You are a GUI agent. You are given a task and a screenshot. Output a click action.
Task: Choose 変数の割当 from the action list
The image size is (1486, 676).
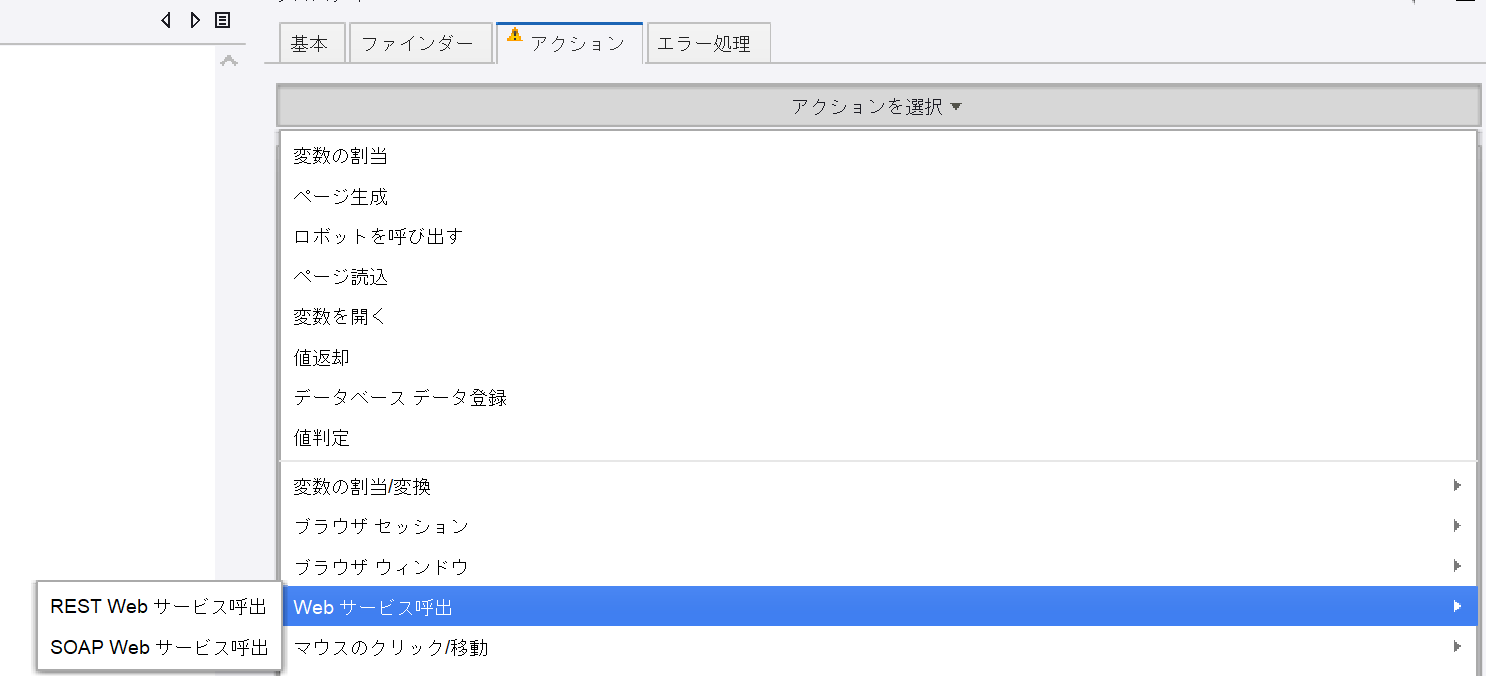(878, 156)
